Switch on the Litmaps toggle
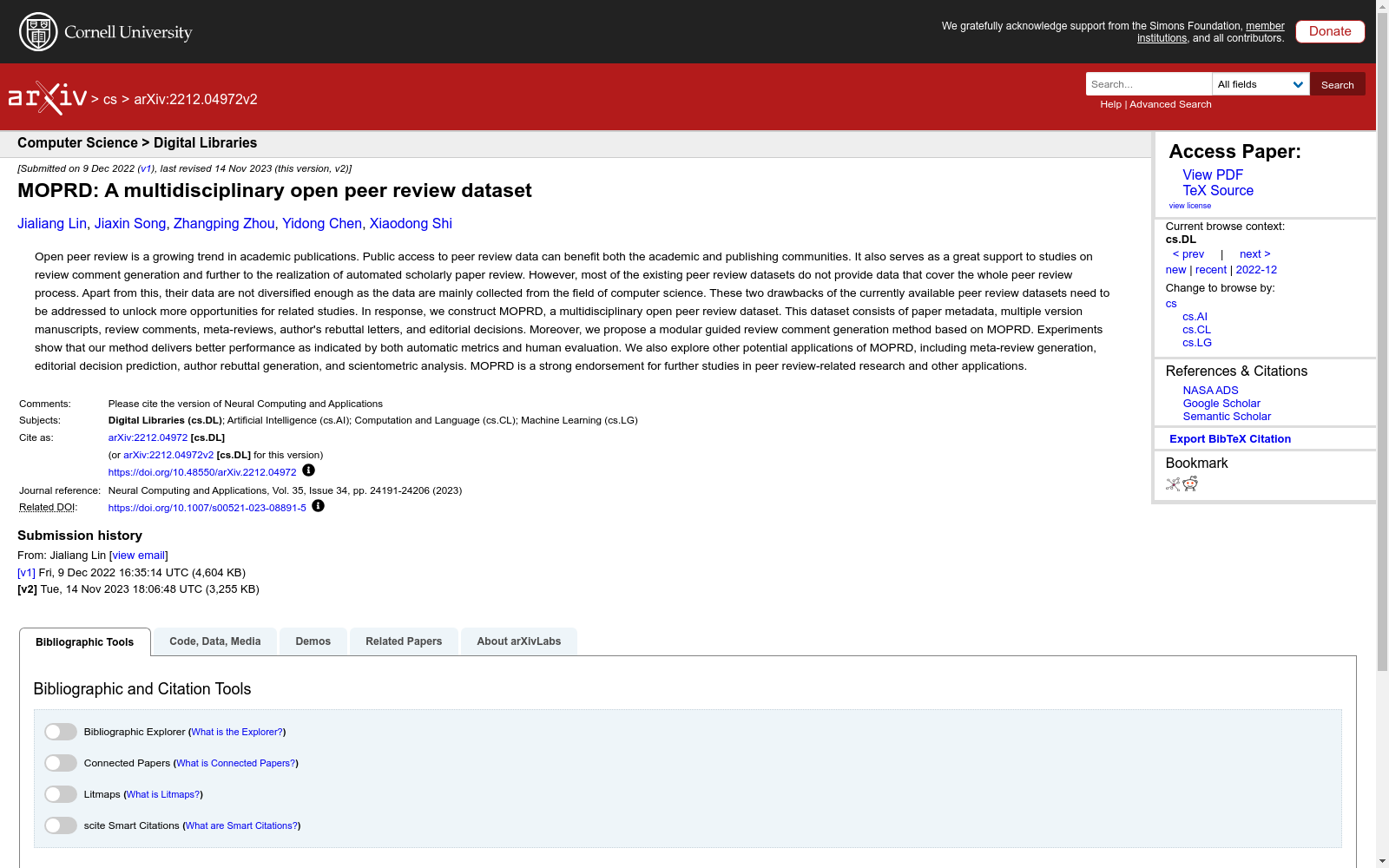Screen dimensions: 1389x868 pyautogui.click(x=61, y=794)
